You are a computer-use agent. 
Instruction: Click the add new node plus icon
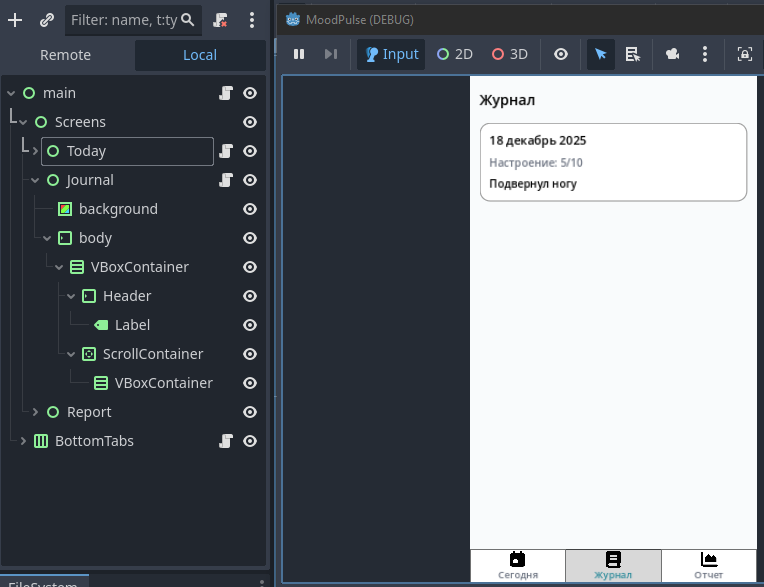pyautogui.click(x=15, y=20)
